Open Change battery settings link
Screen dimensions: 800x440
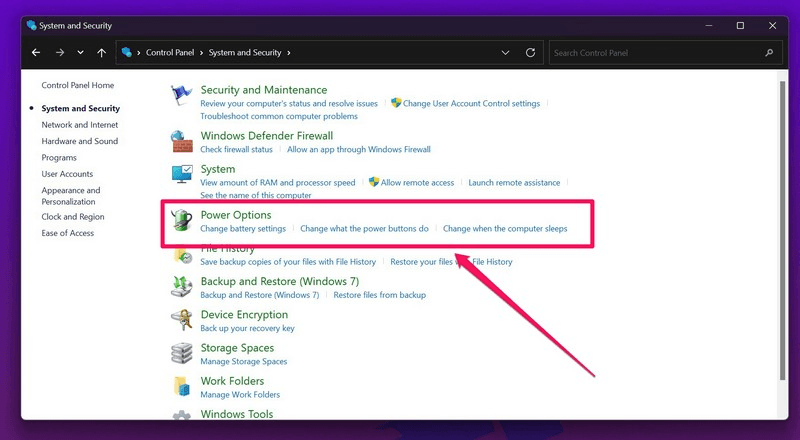[243, 229]
